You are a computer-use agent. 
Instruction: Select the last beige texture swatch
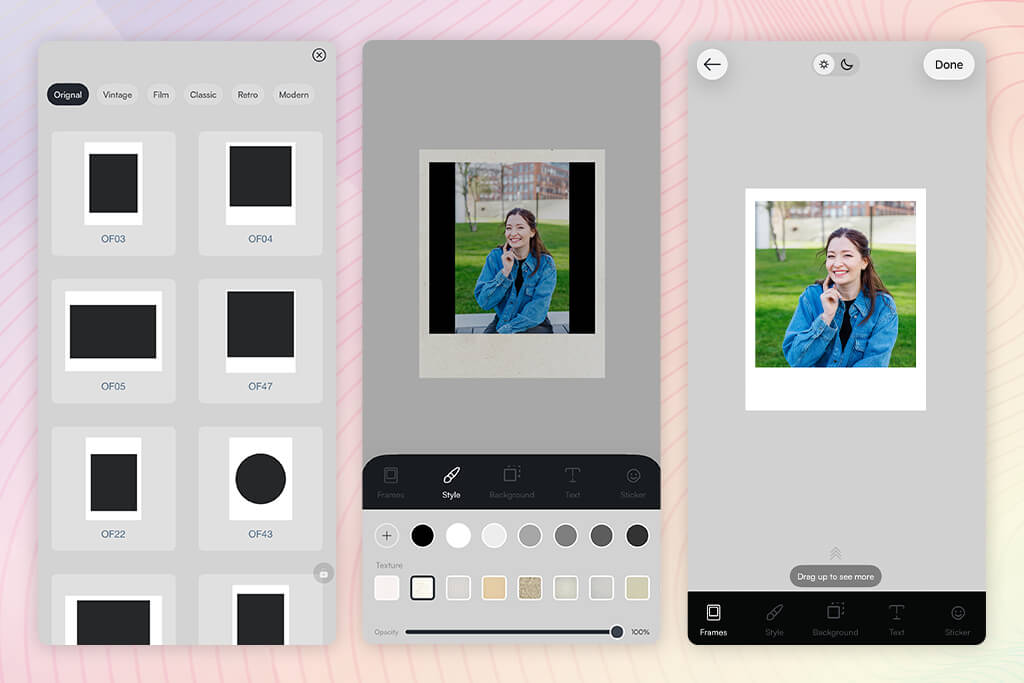click(x=637, y=588)
